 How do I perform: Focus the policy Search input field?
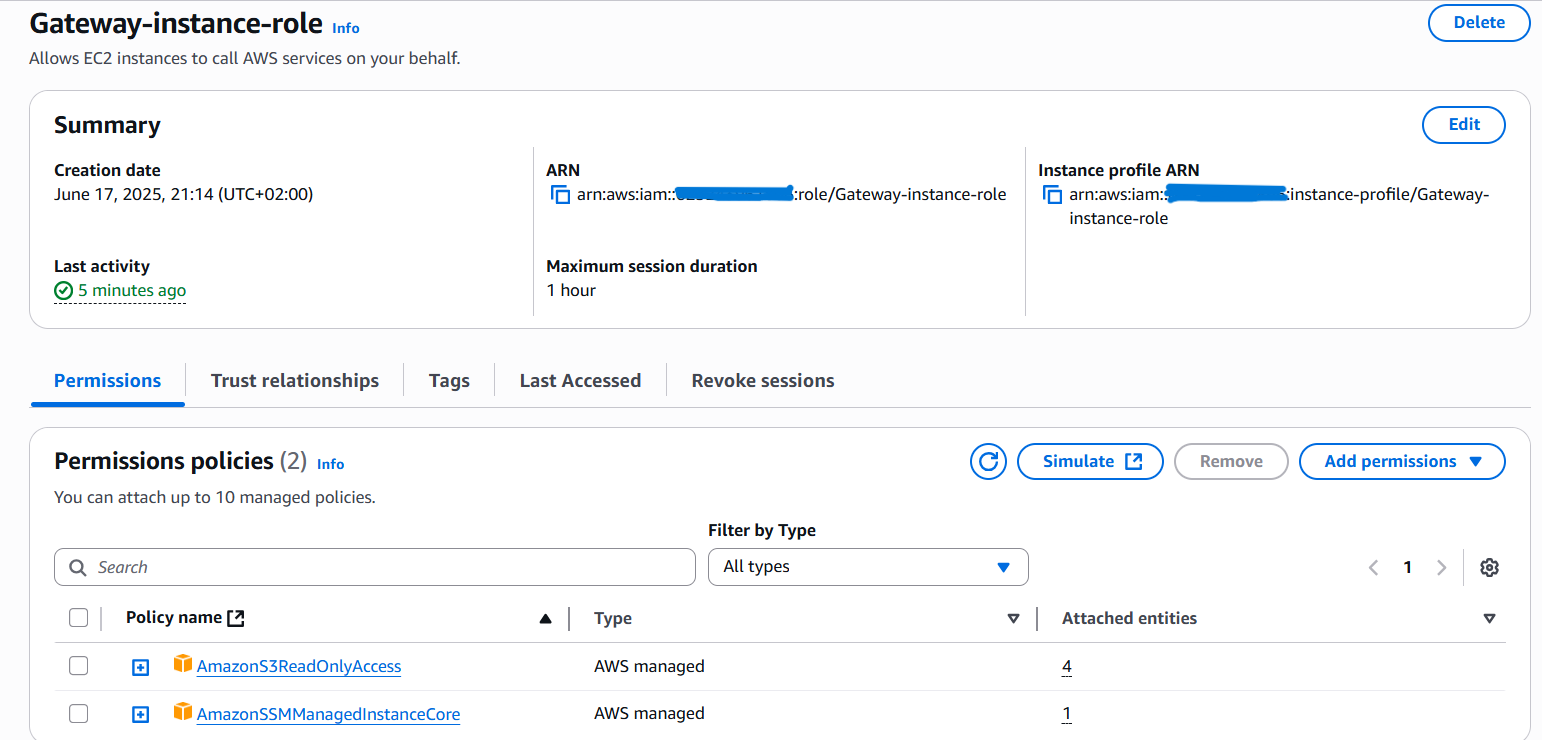[x=375, y=567]
